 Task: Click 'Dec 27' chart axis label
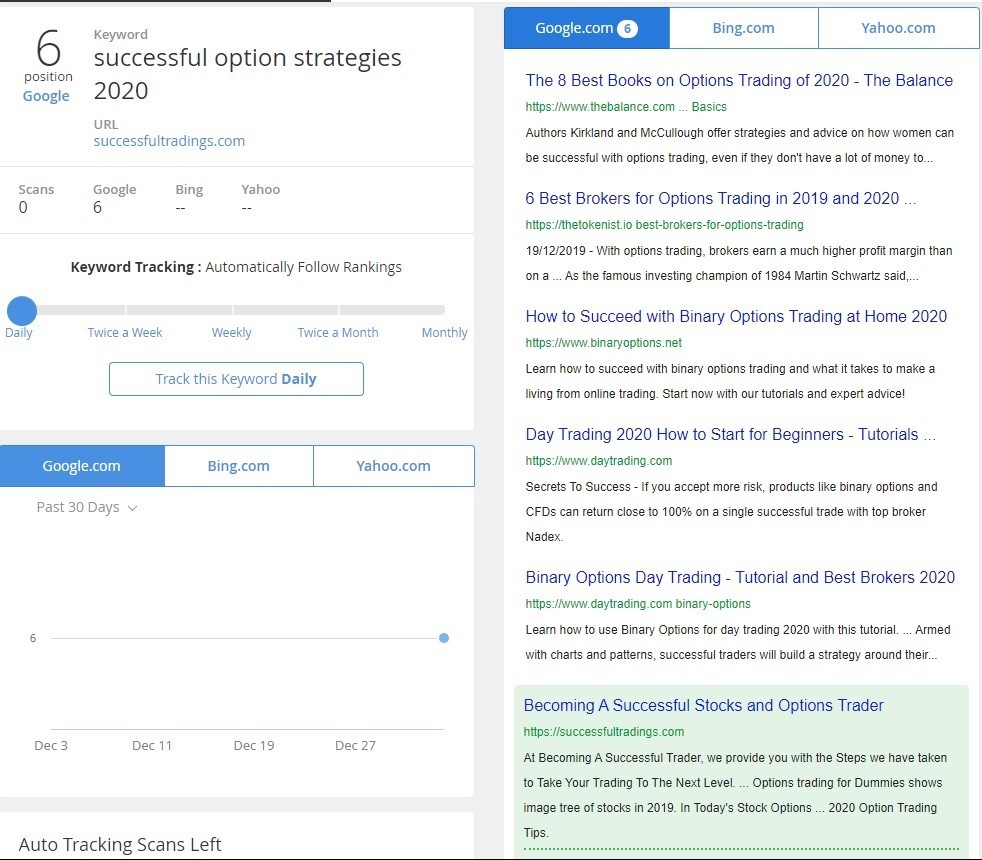pos(355,745)
